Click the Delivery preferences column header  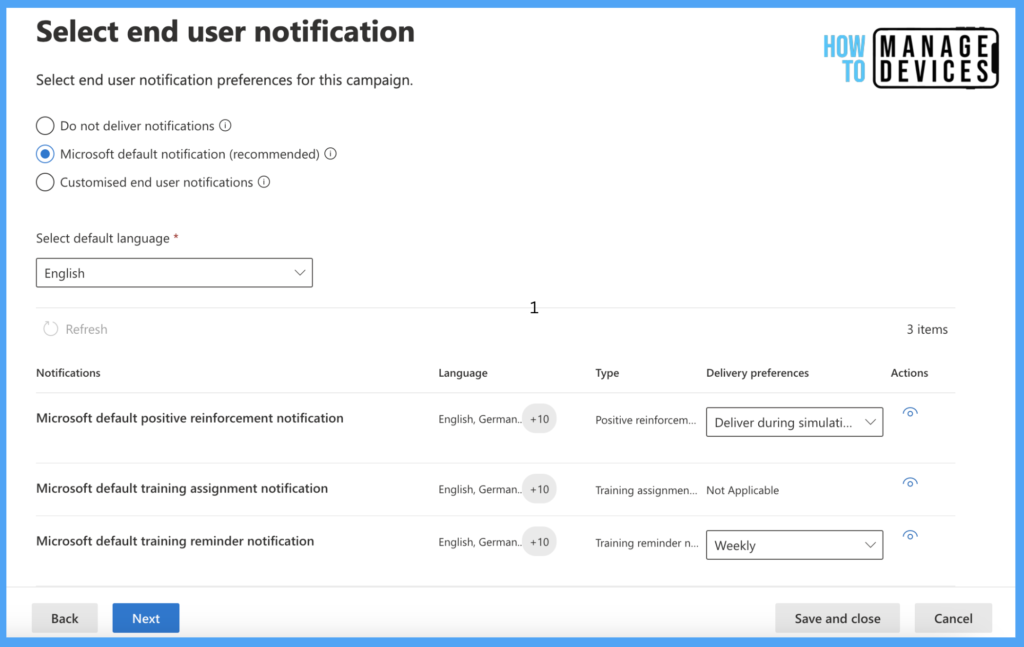pos(757,373)
